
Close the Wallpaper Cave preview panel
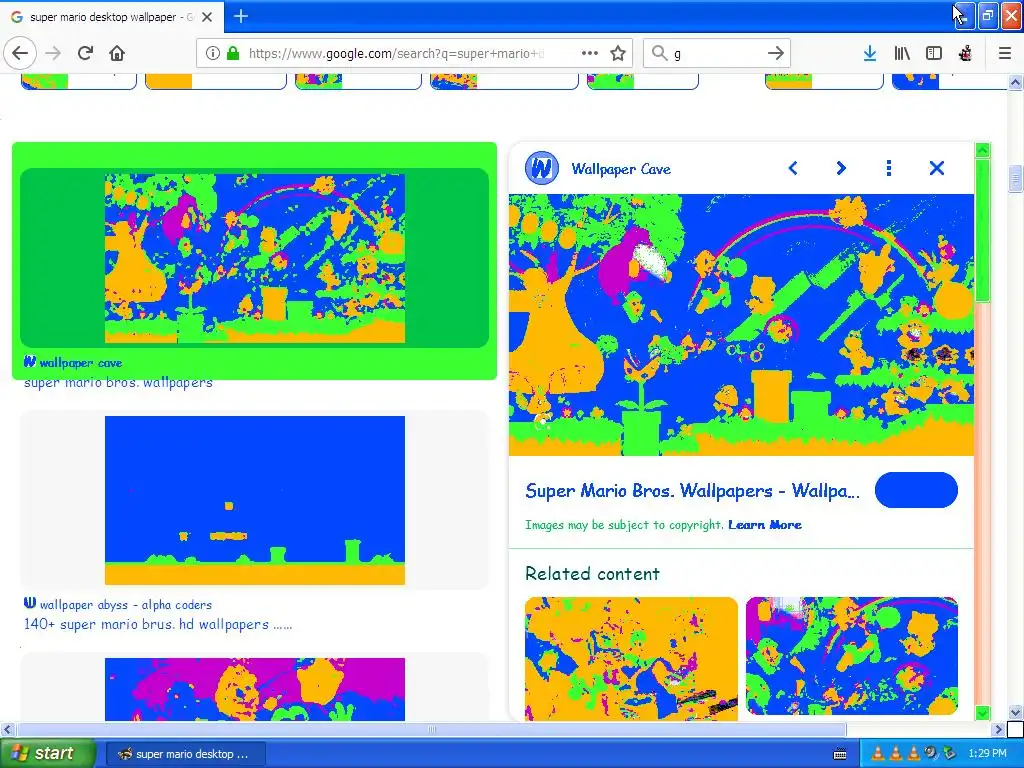936,168
